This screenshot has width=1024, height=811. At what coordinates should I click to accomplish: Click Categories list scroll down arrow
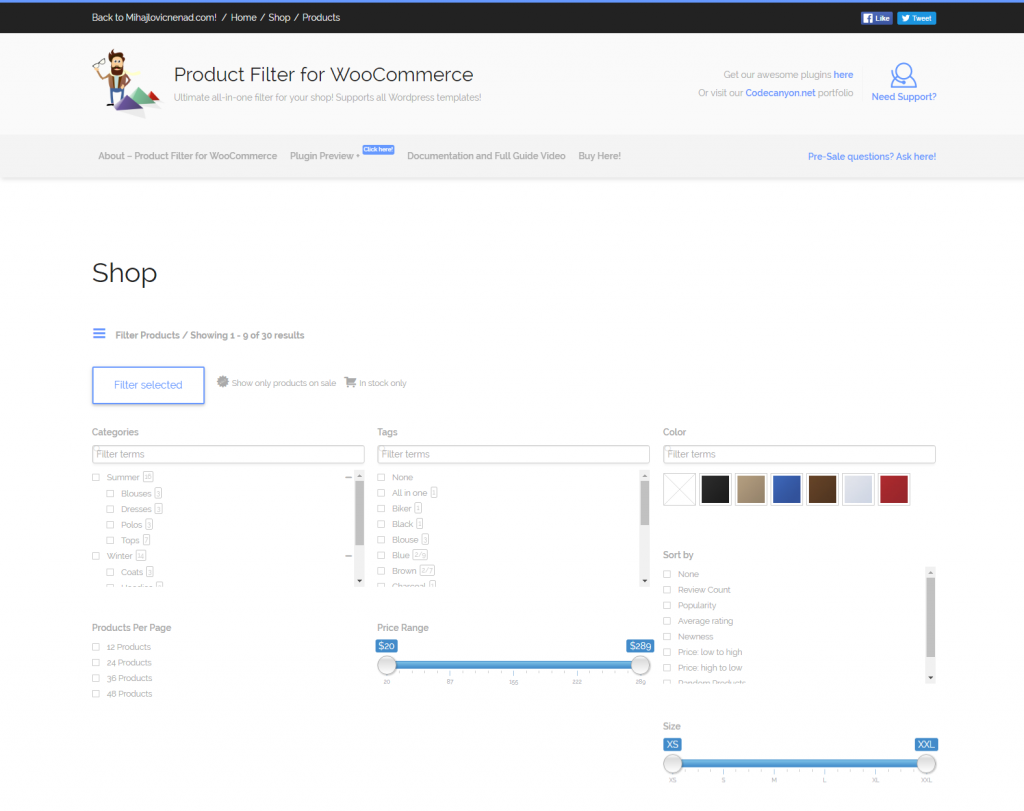click(359, 581)
